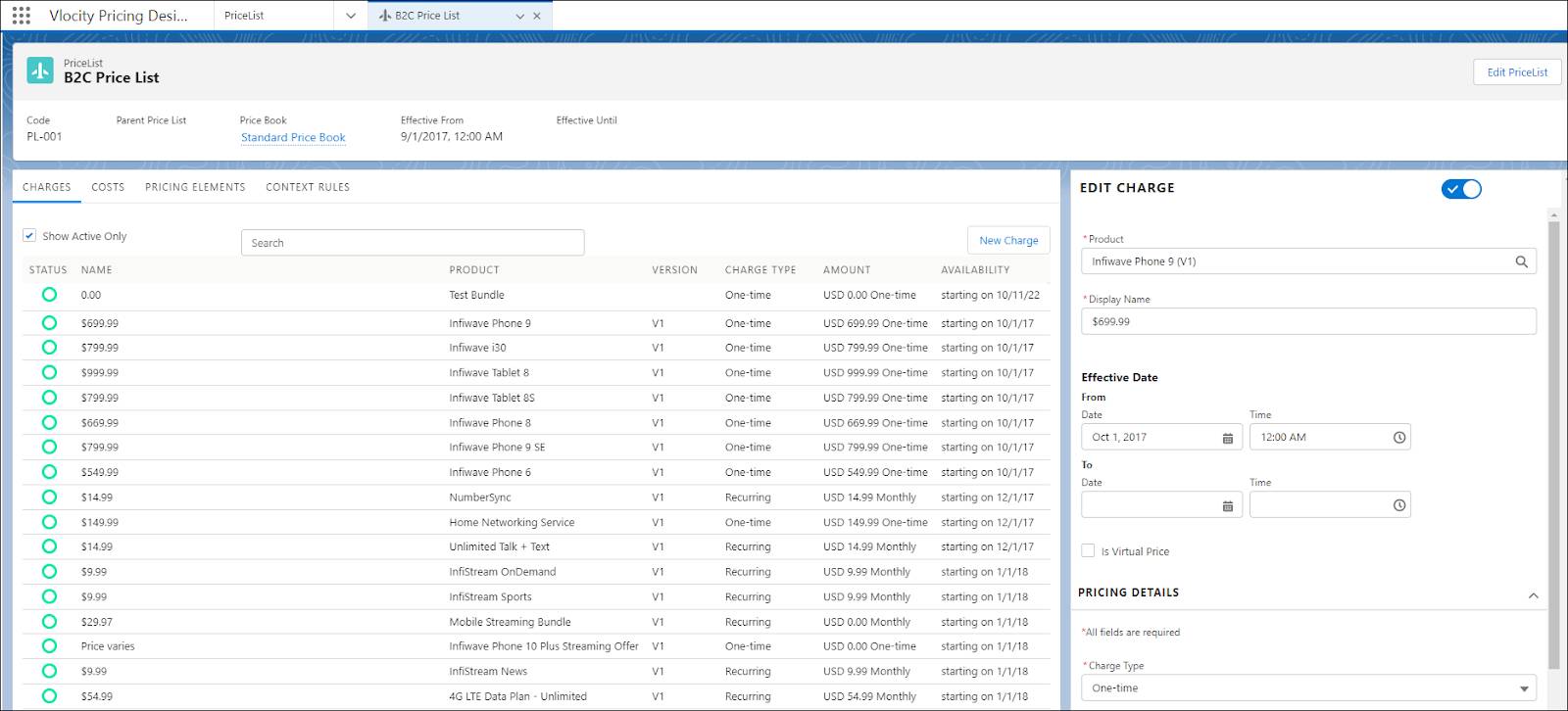The image size is (1568, 711).
Task: Click status circle for Mobile Streaming Bundle row
Action: tap(49, 621)
